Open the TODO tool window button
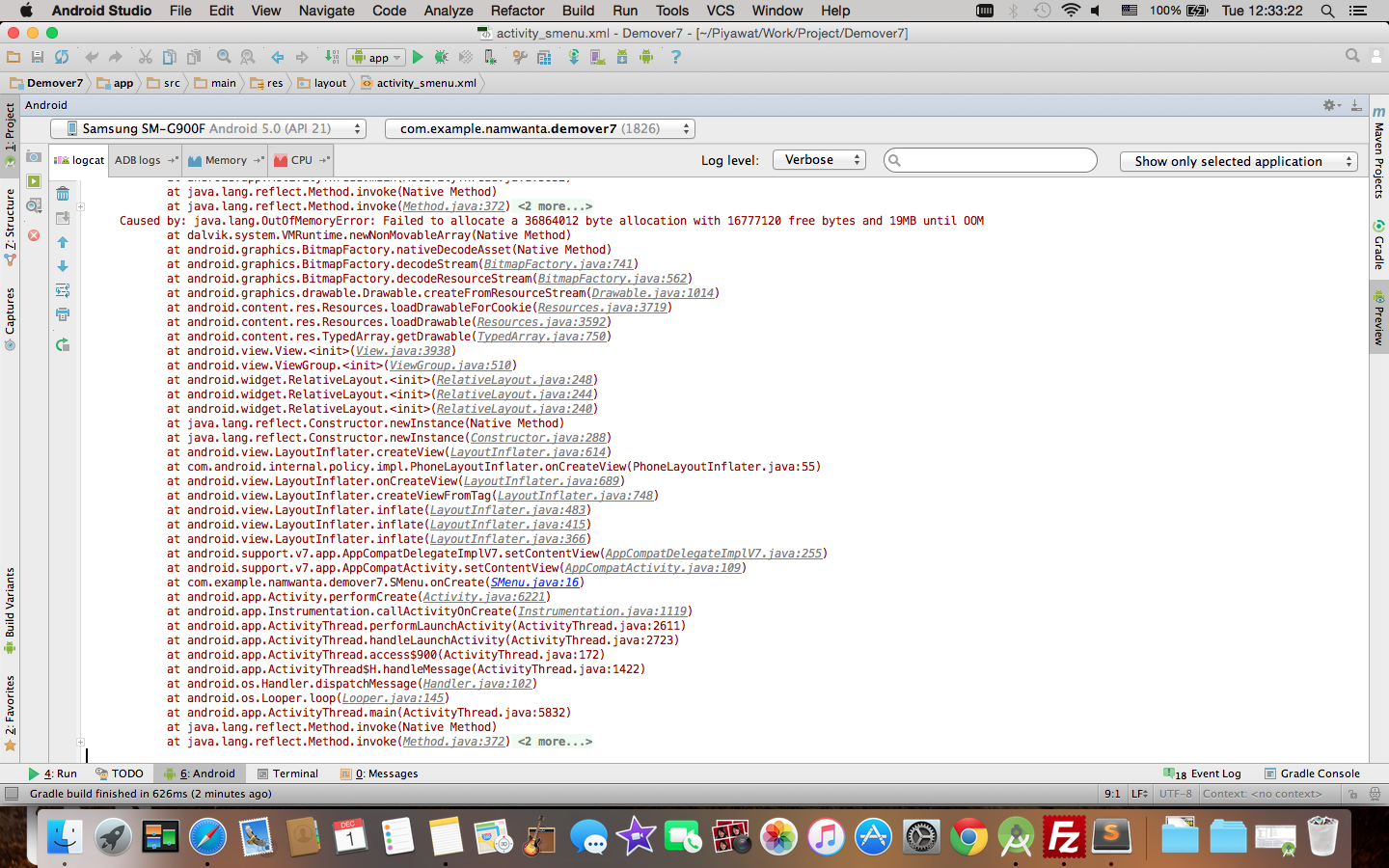The image size is (1389, 868). pos(119,773)
